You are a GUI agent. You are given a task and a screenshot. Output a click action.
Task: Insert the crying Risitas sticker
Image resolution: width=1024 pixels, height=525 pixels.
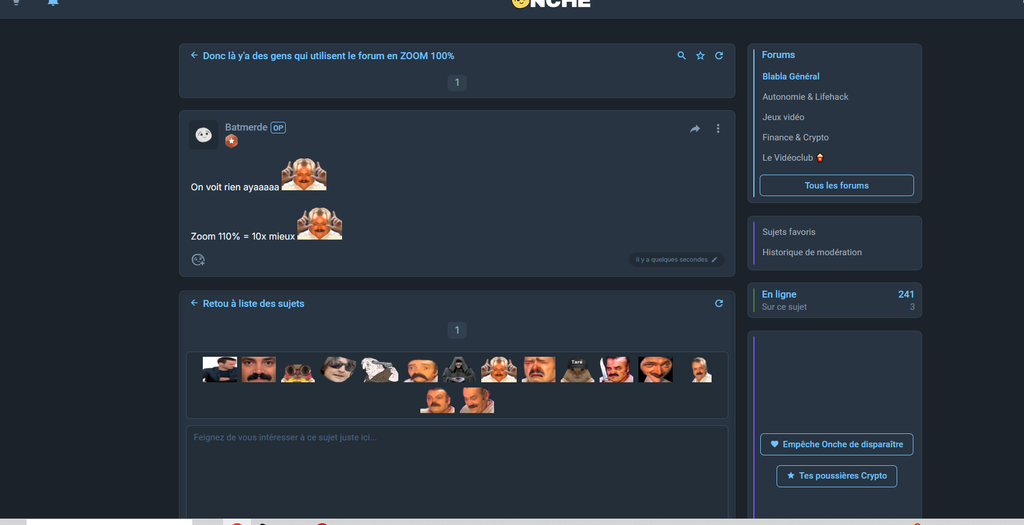[539, 370]
